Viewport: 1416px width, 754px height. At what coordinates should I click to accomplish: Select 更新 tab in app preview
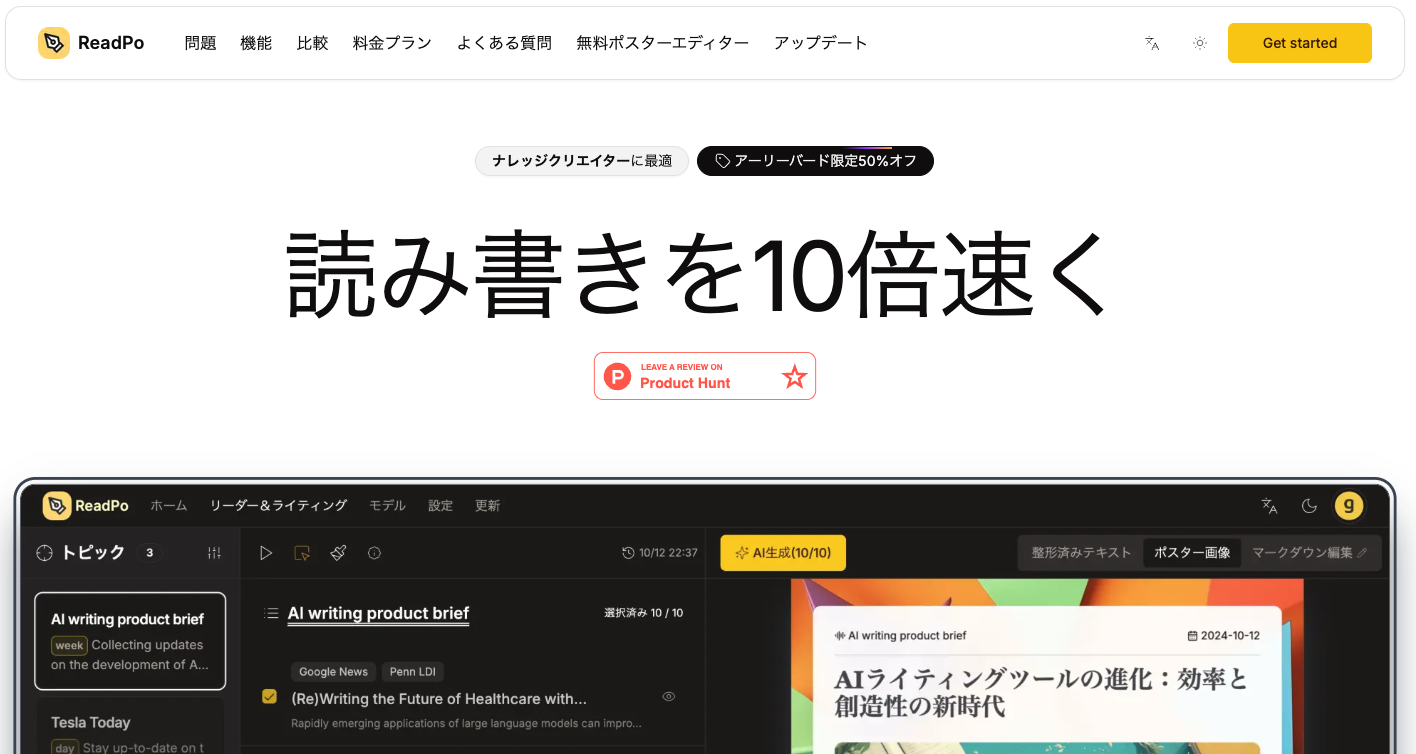[x=488, y=506]
